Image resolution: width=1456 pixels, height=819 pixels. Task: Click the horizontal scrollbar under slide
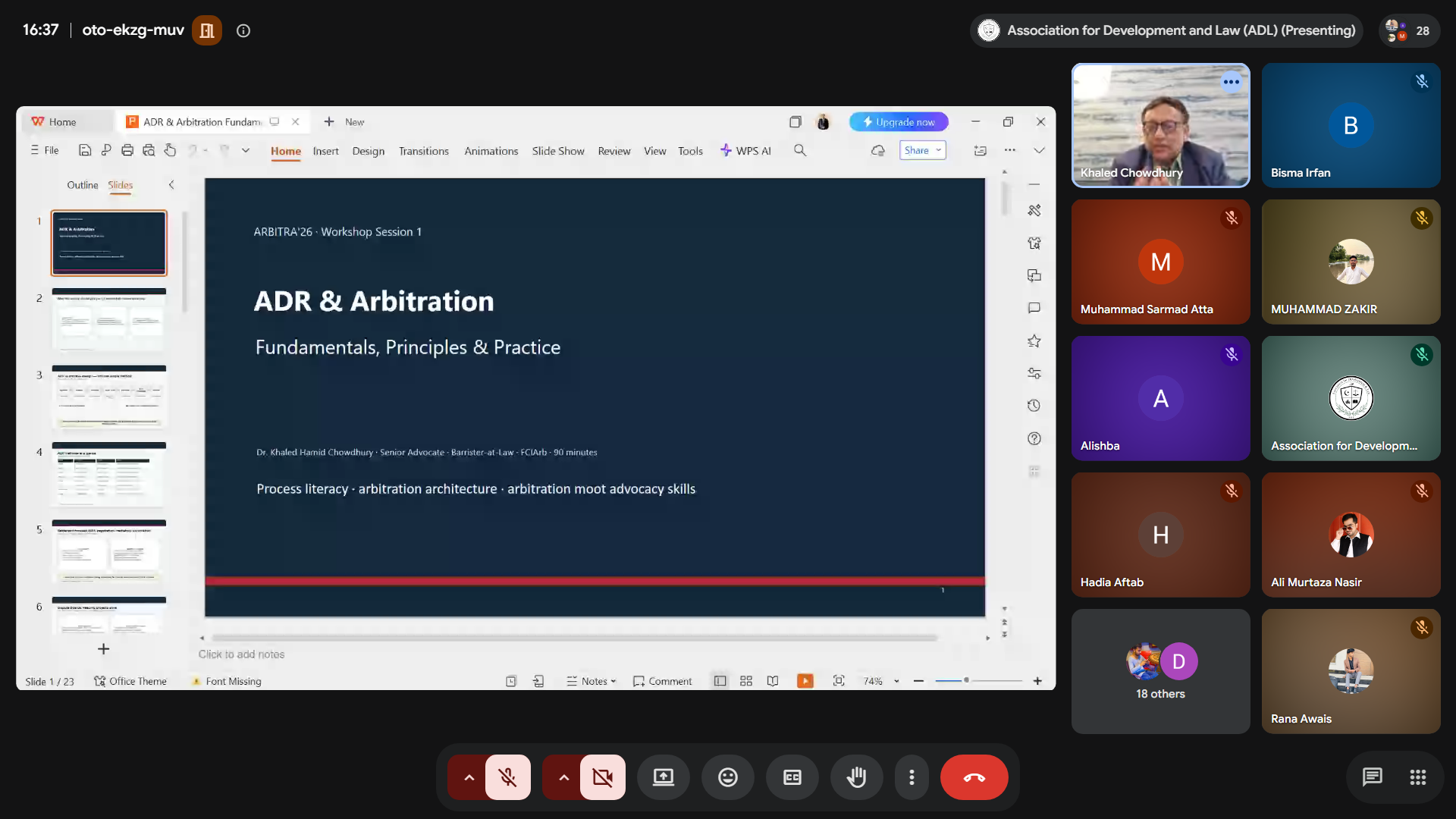click(x=575, y=638)
